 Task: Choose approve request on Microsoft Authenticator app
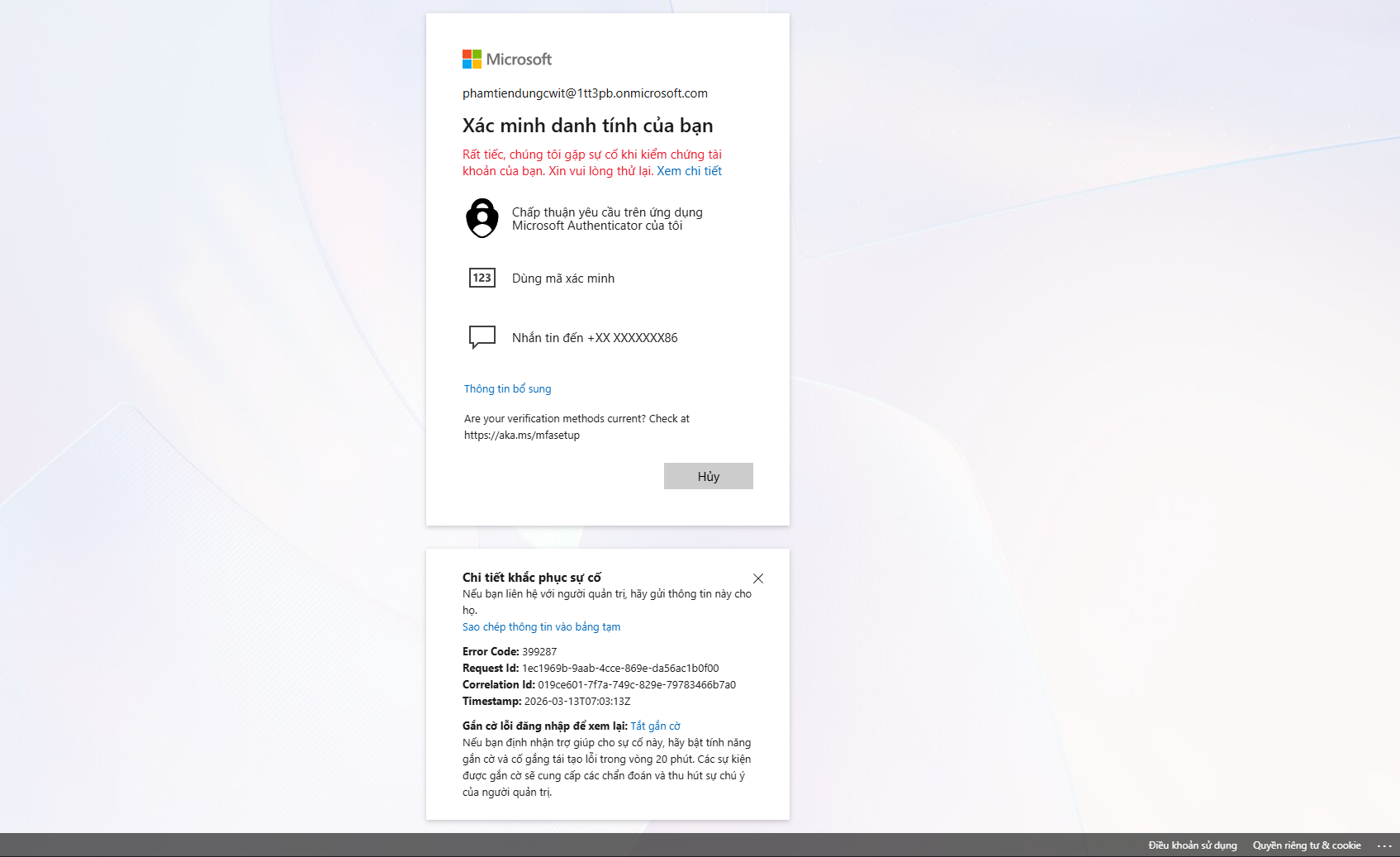coord(608,218)
